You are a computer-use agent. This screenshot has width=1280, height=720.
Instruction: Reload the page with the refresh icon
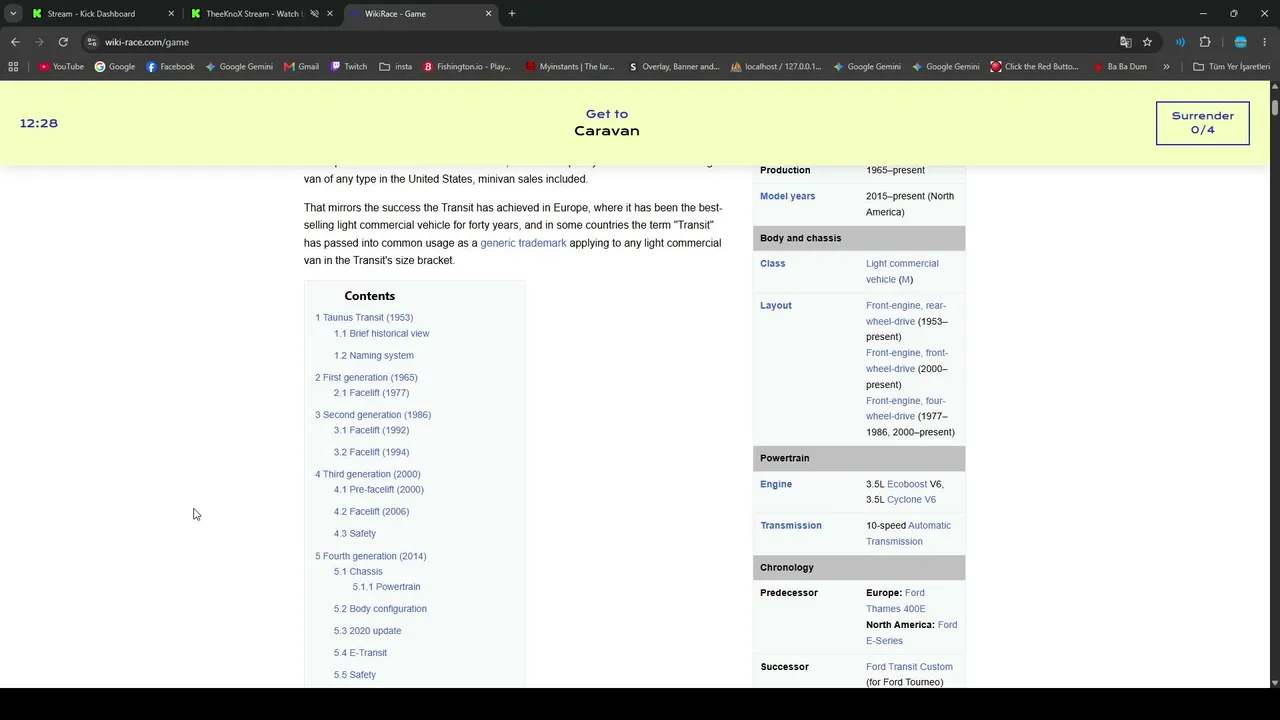pos(63,42)
